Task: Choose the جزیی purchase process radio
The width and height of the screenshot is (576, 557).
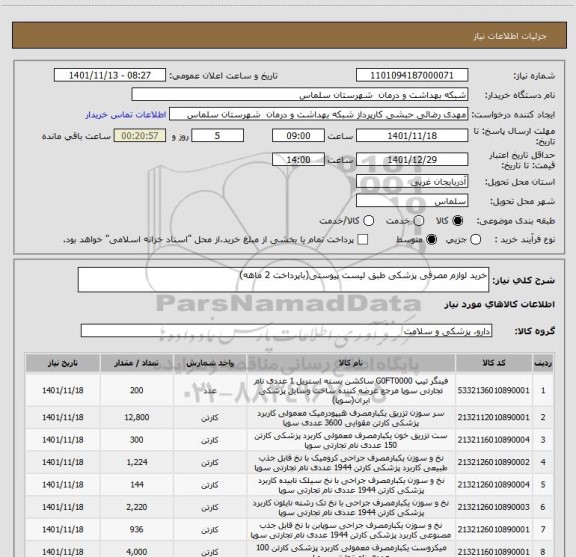Action: click(475, 240)
